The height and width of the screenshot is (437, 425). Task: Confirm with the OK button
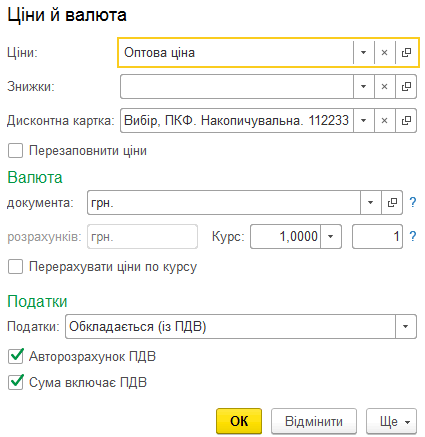239,421
